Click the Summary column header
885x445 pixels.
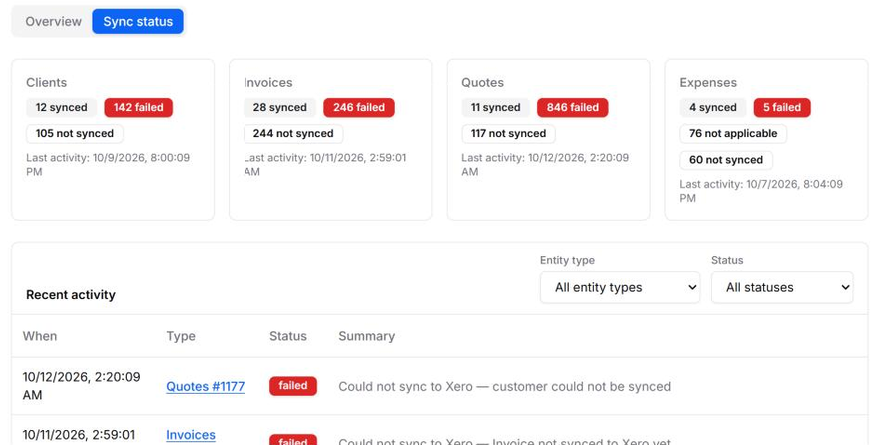[366, 336]
